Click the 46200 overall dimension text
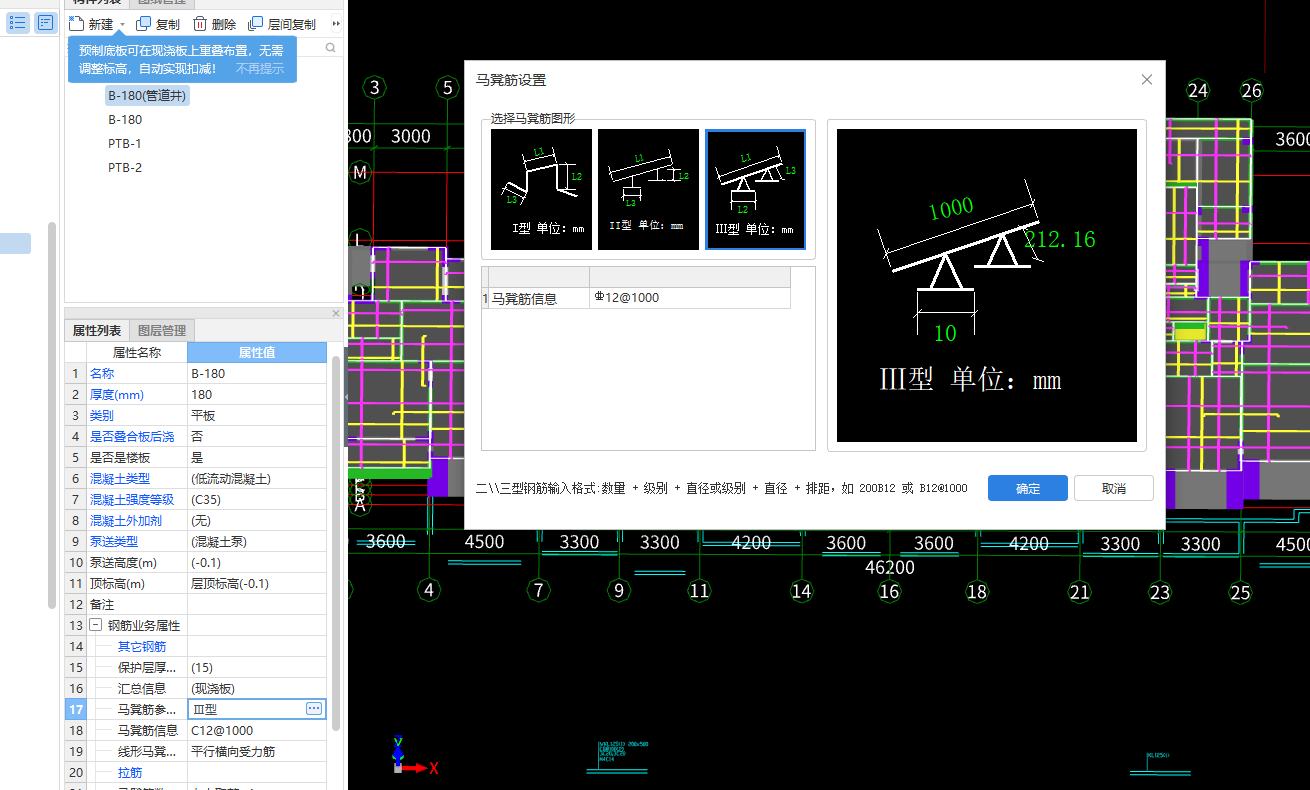This screenshot has width=1310, height=790. click(x=889, y=567)
